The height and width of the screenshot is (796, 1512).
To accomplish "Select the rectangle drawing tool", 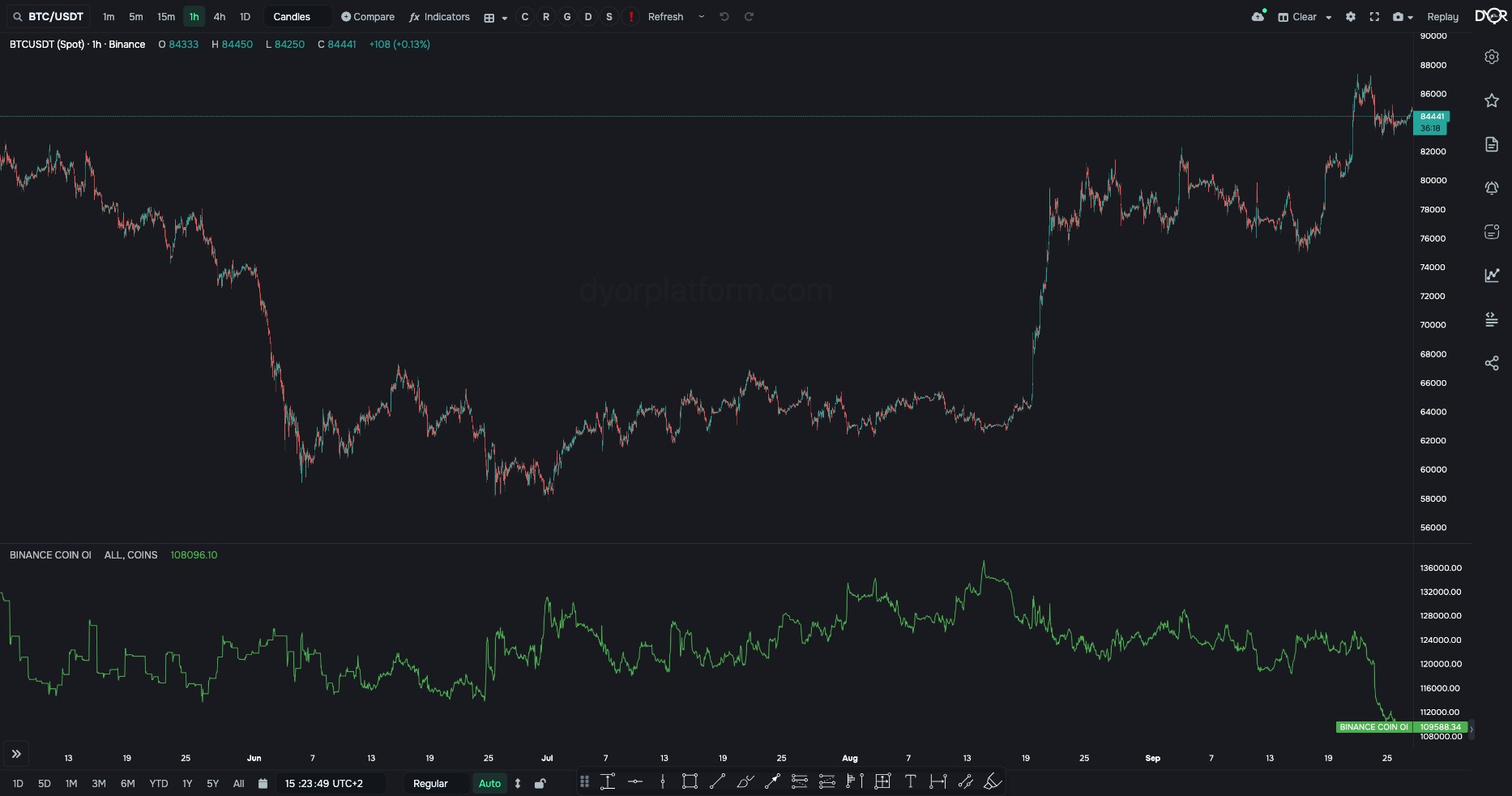I will pyautogui.click(x=690, y=781).
